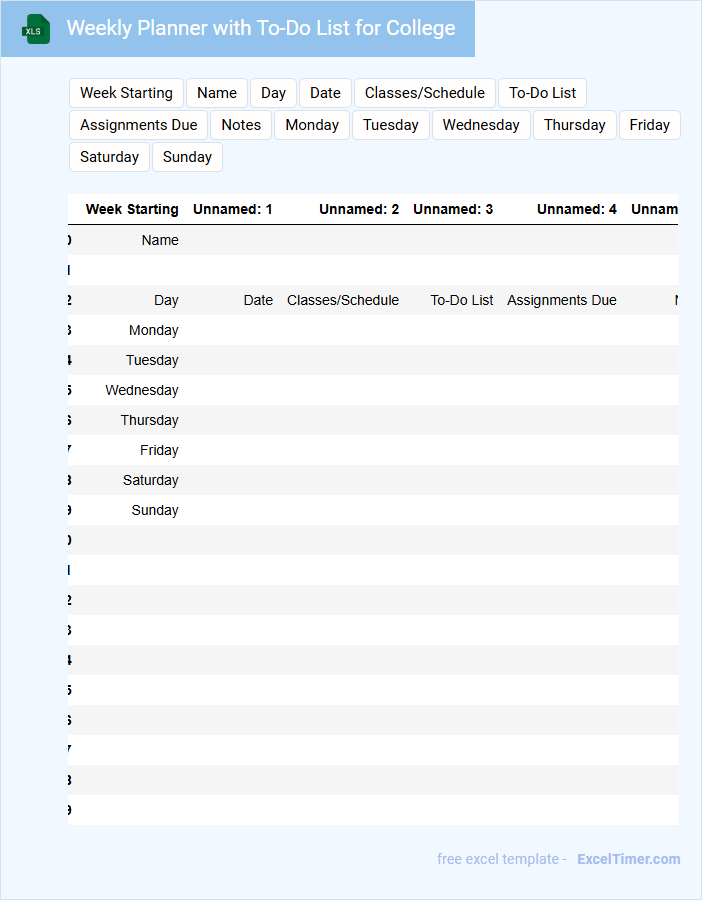Select the 'Notes' tag button
702x900 pixels.
241,125
